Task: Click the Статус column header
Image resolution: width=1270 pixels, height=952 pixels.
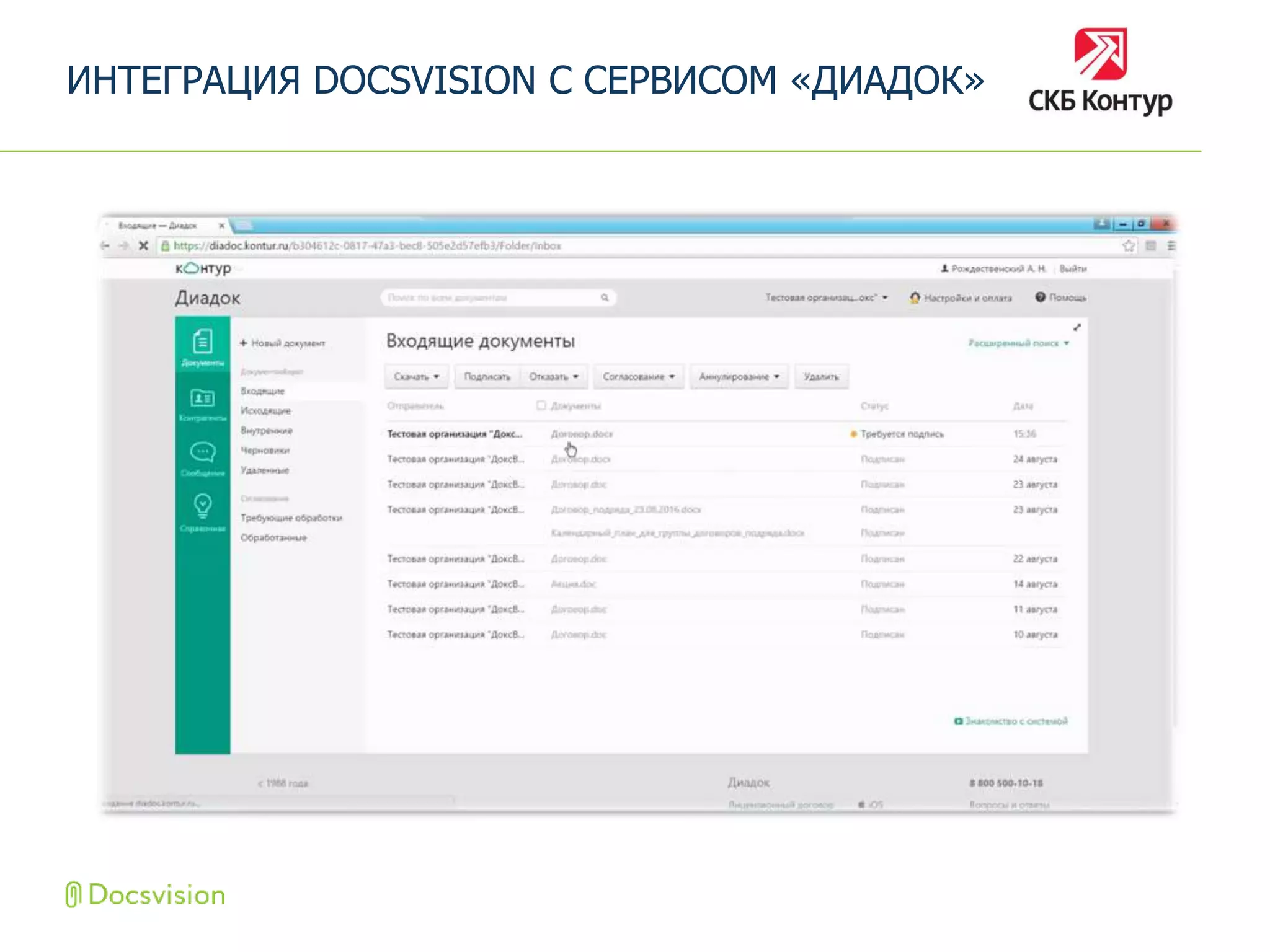Action: pos(874,406)
